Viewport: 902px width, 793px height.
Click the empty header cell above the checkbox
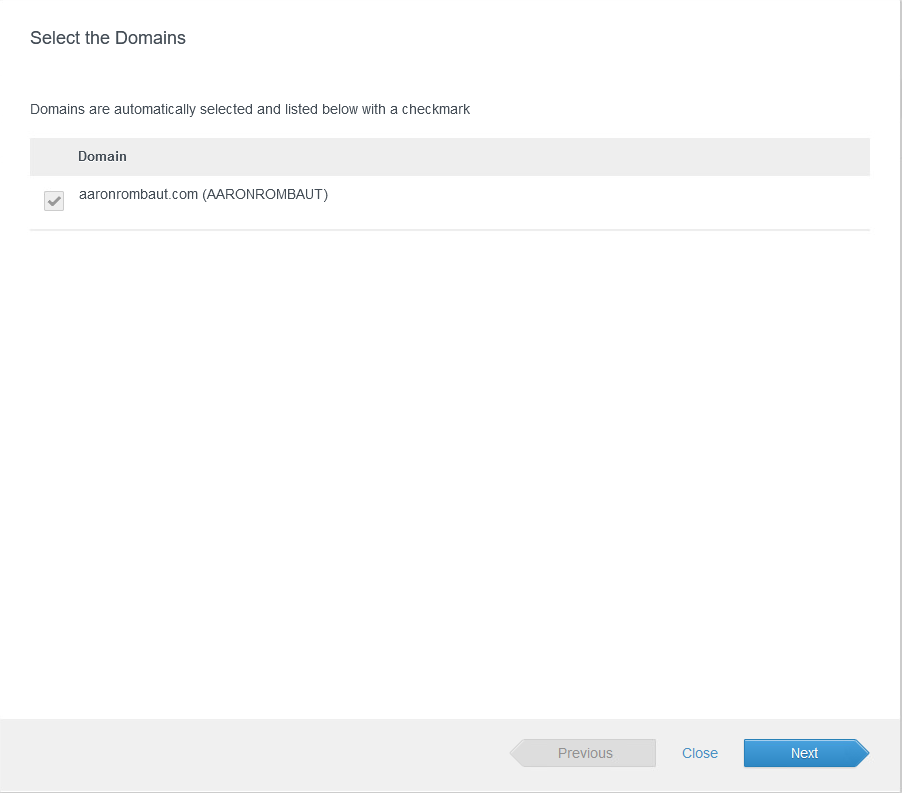[54, 157]
